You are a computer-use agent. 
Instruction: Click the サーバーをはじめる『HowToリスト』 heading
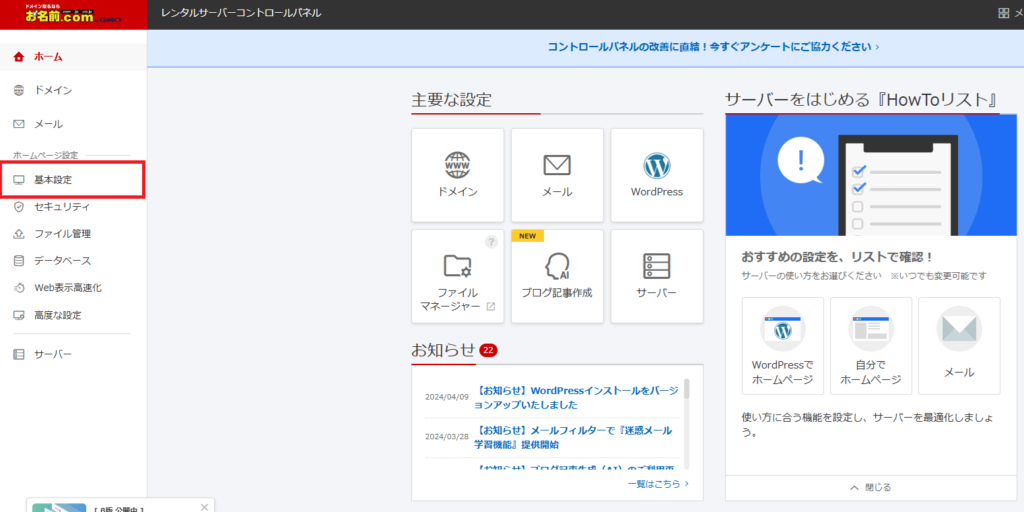[x=862, y=100]
